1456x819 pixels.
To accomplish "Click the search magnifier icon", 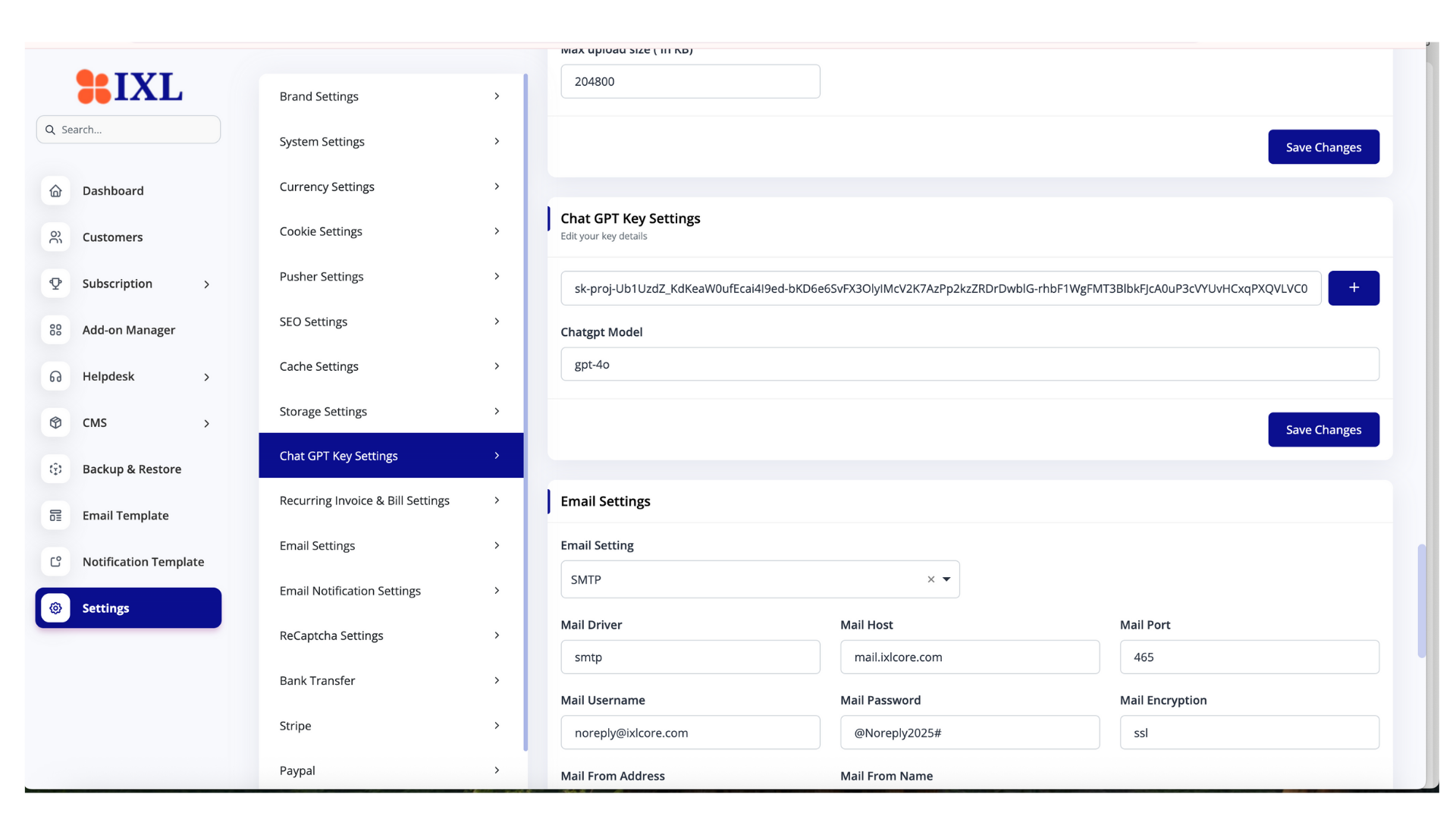I will 50,130.
